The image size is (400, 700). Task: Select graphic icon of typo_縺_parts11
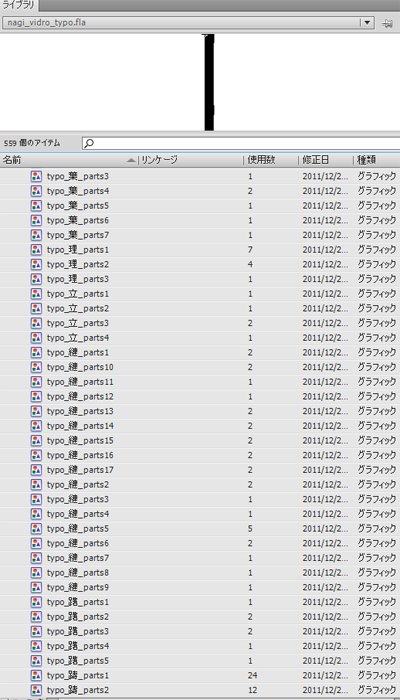[x=36, y=382]
